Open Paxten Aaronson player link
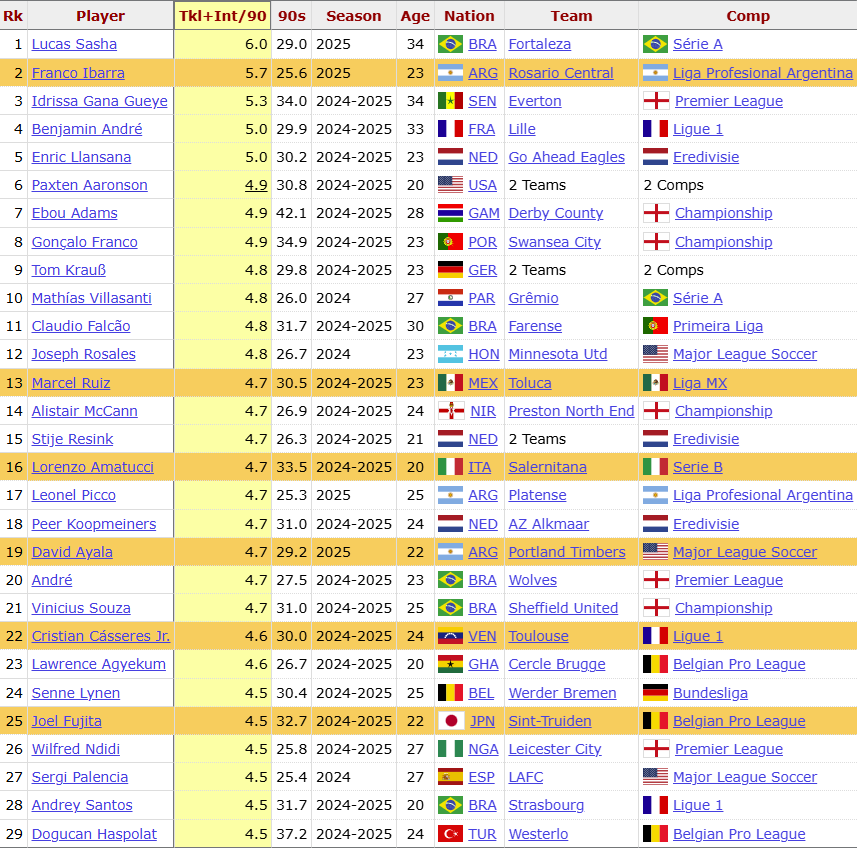Viewport: 857px width, 848px height. pos(90,185)
